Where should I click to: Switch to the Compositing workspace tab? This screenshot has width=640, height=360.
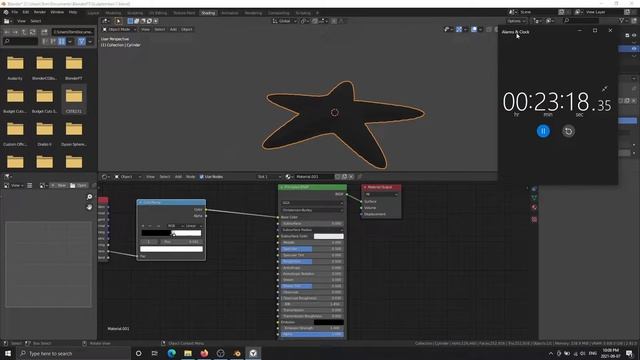tap(278, 13)
